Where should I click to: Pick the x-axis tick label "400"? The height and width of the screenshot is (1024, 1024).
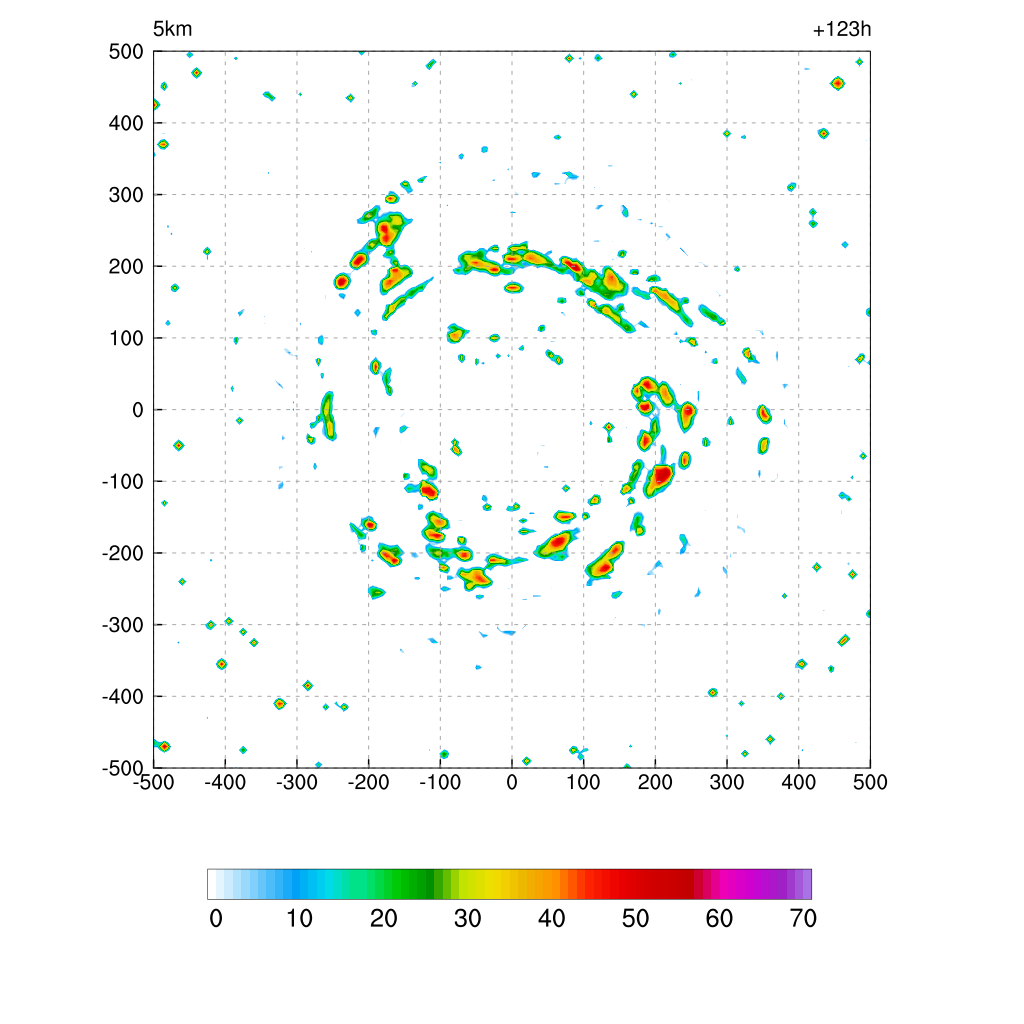click(799, 782)
